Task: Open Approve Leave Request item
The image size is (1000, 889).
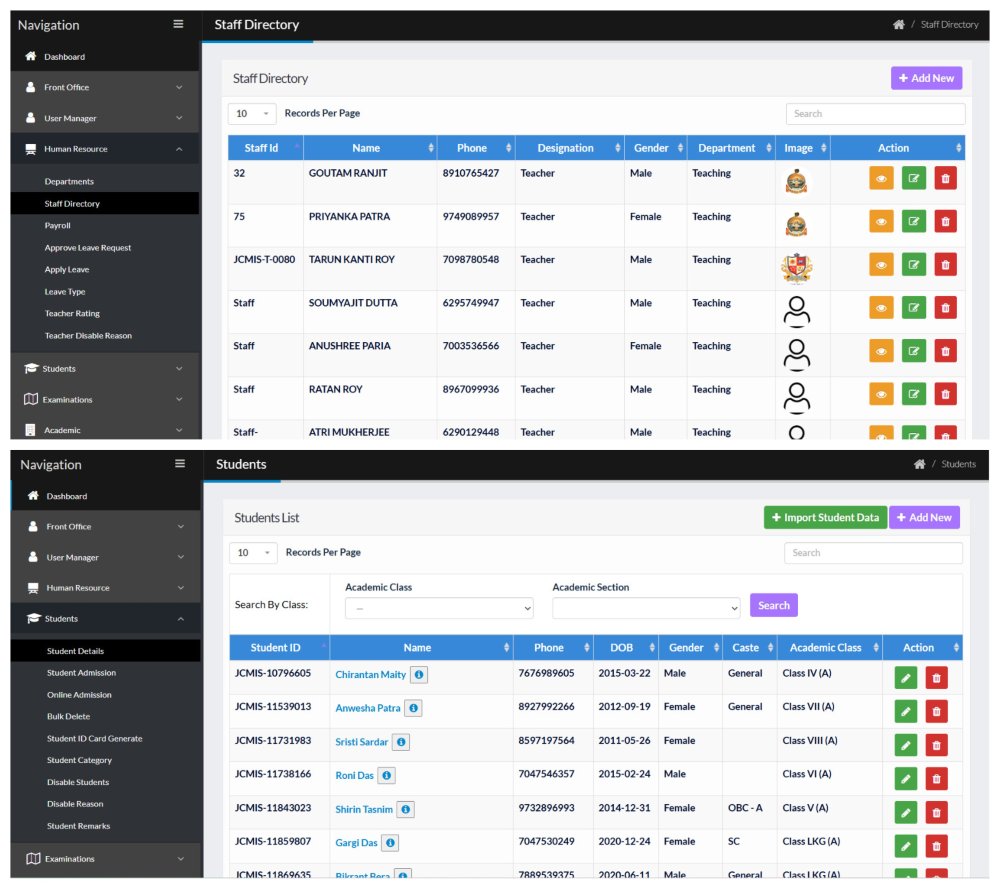Action: click(88, 247)
